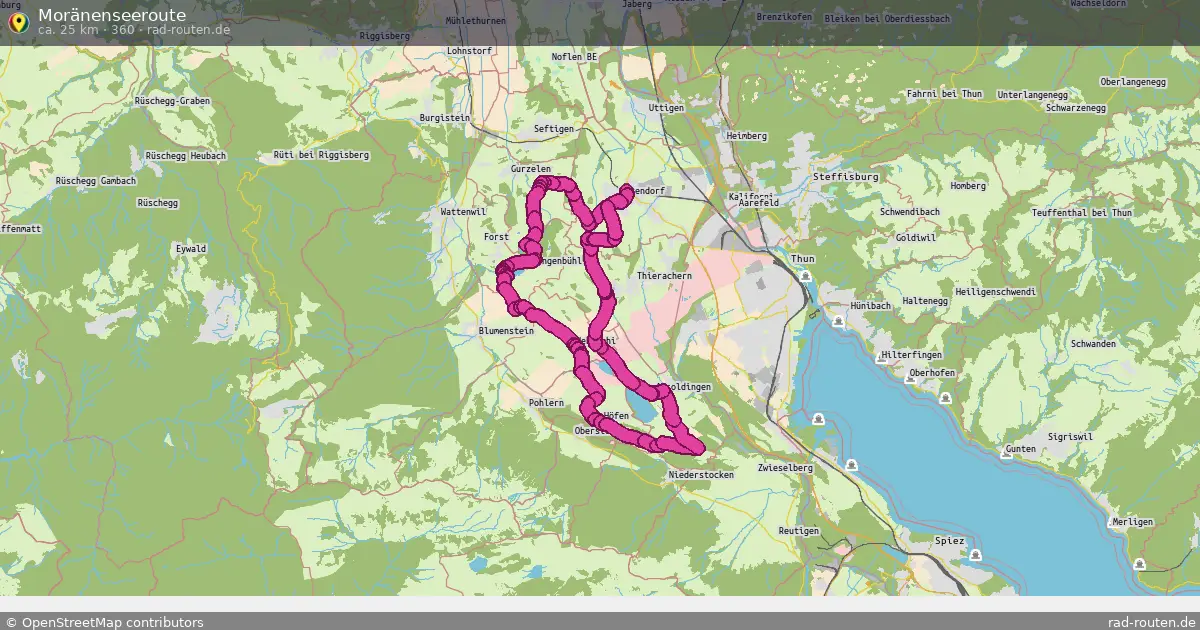Click the Niederstocken label
This screenshot has height=630, width=1200.
pyautogui.click(x=701, y=475)
